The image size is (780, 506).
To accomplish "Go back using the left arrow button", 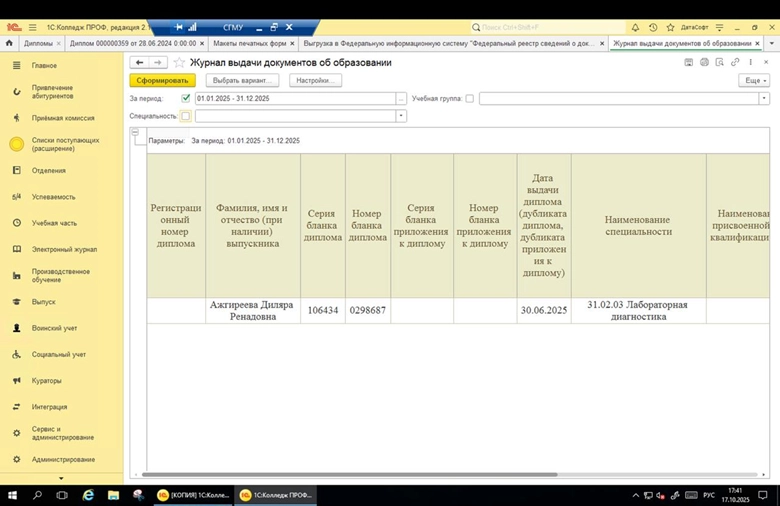I will 138,62.
